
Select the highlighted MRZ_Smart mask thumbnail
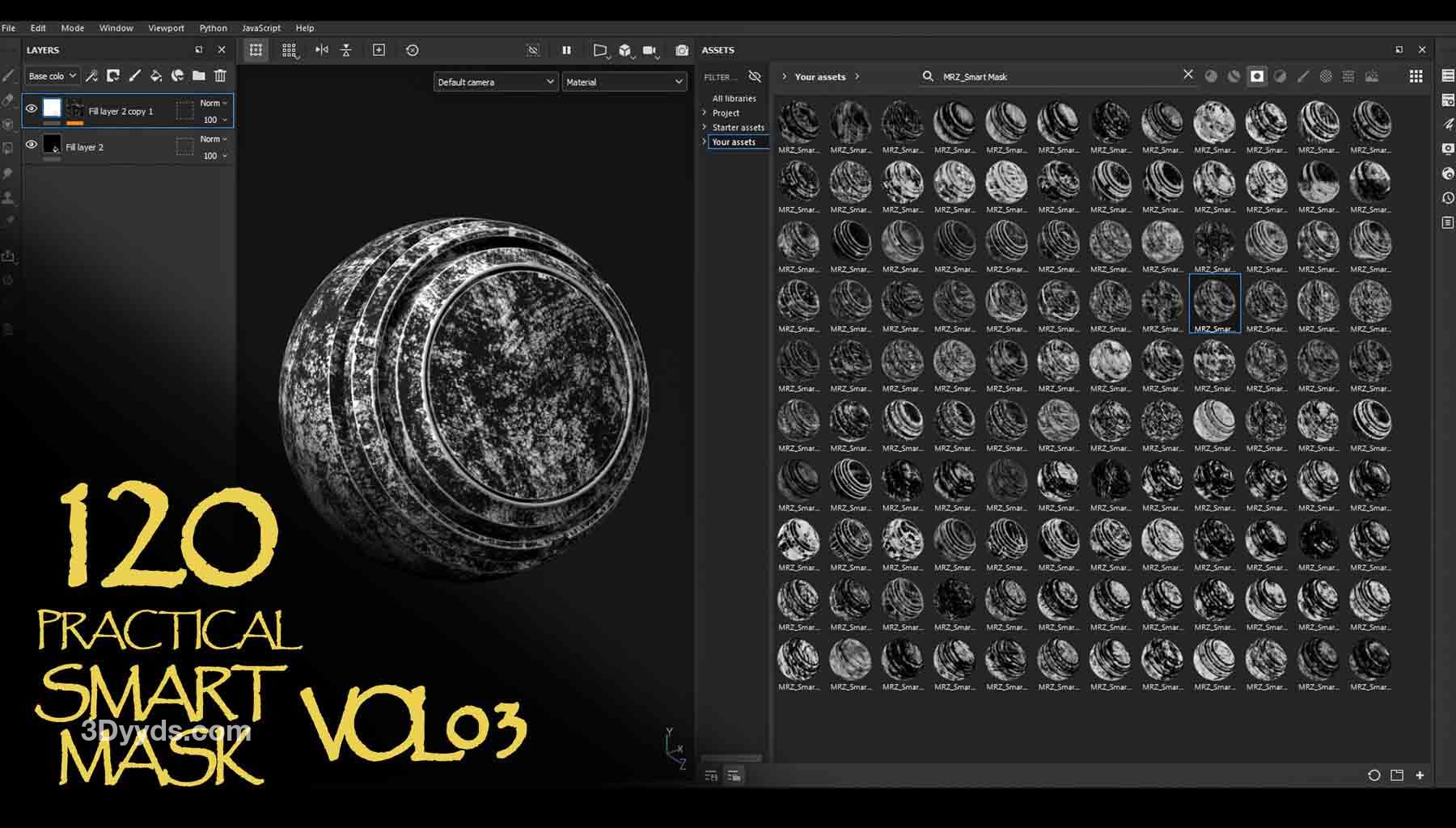point(1214,302)
